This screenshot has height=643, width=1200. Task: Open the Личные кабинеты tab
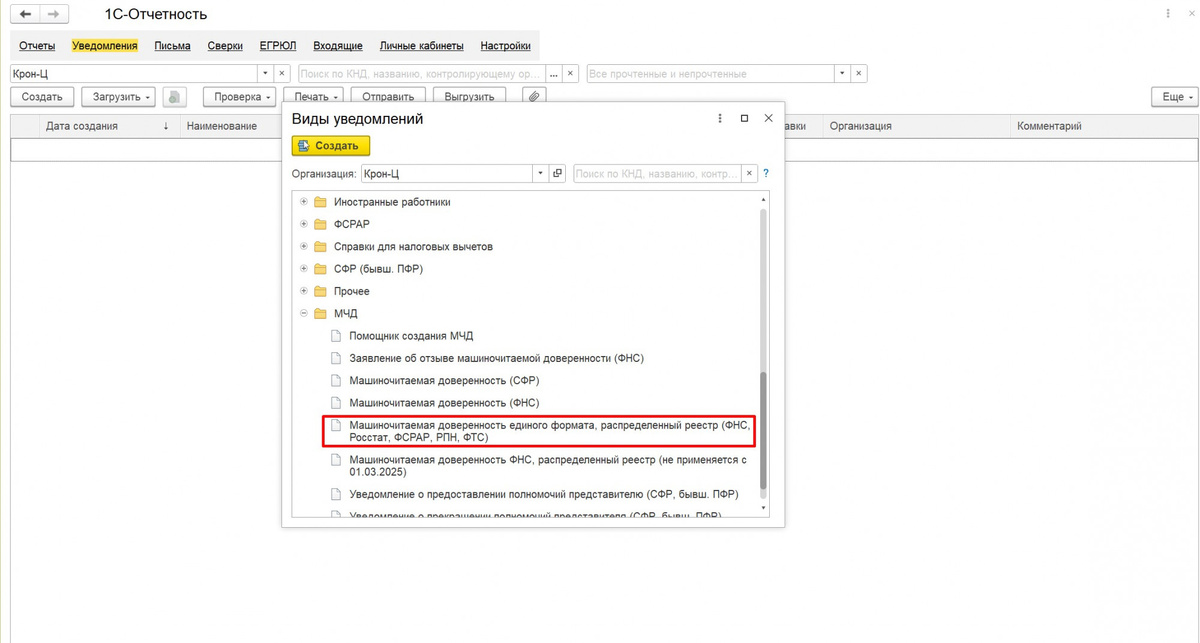click(421, 46)
